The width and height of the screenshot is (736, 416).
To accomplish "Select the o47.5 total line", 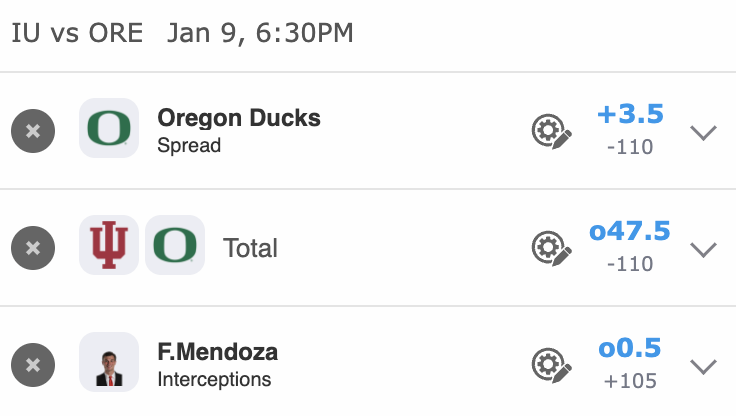I will (x=630, y=231).
